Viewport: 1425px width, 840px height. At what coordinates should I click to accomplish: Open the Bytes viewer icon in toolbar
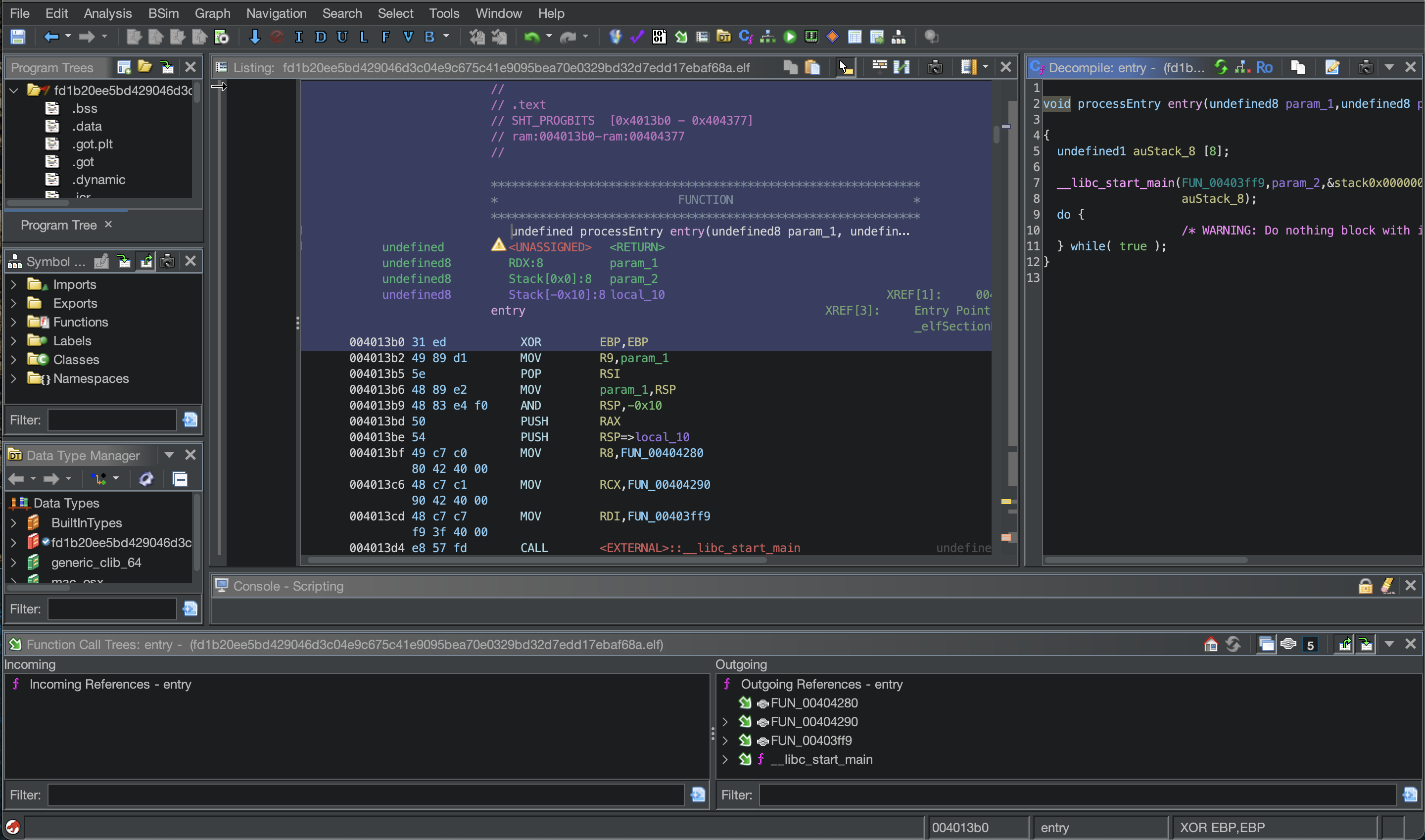click(x=659, y=37)
